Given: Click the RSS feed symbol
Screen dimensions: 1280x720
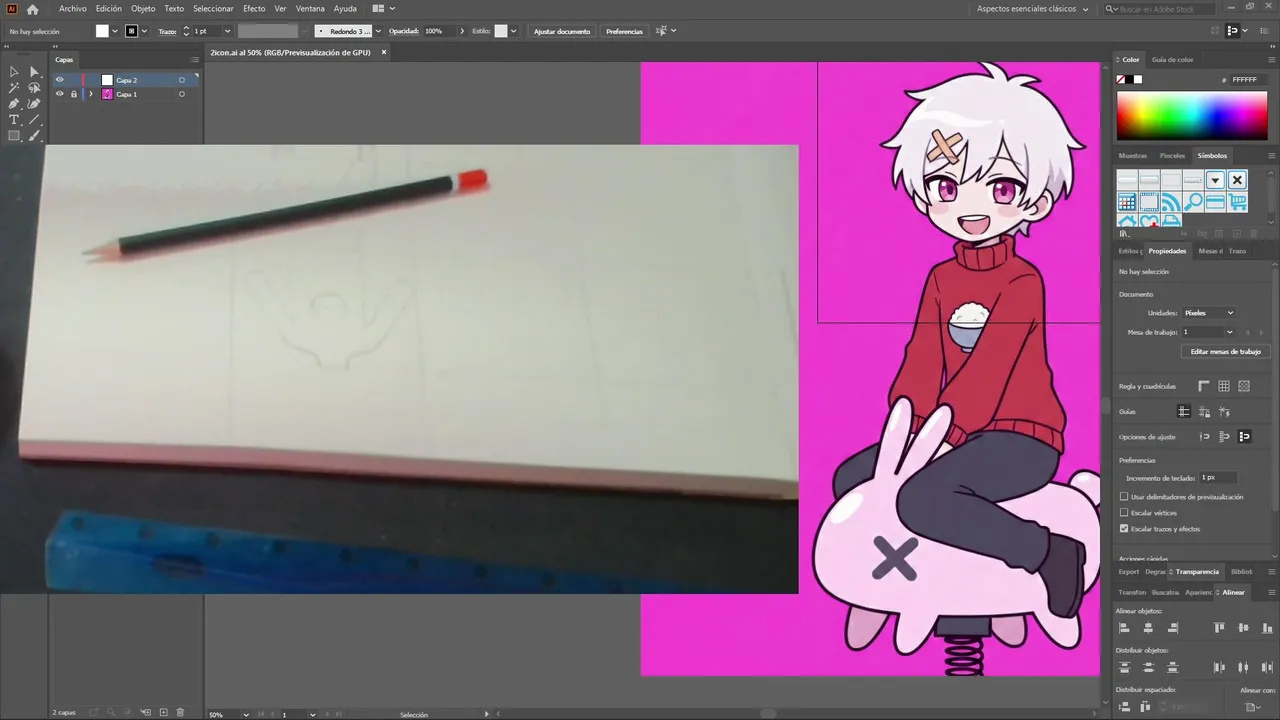Looking at the screenshot, I should tap(1171, 202).
